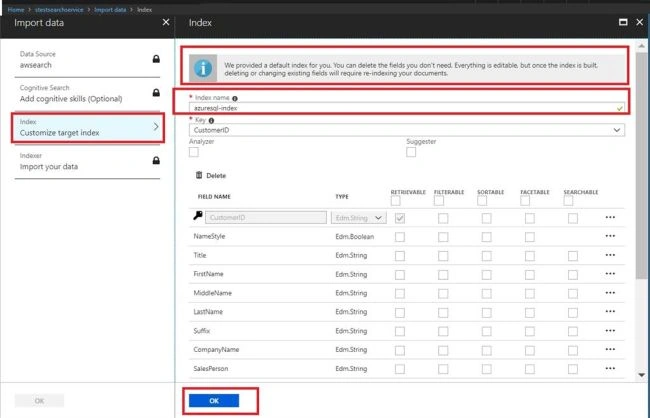This screenshot has height=418, width=650.
Task: Open more options for NameStyle row
Action: (610, 236)
